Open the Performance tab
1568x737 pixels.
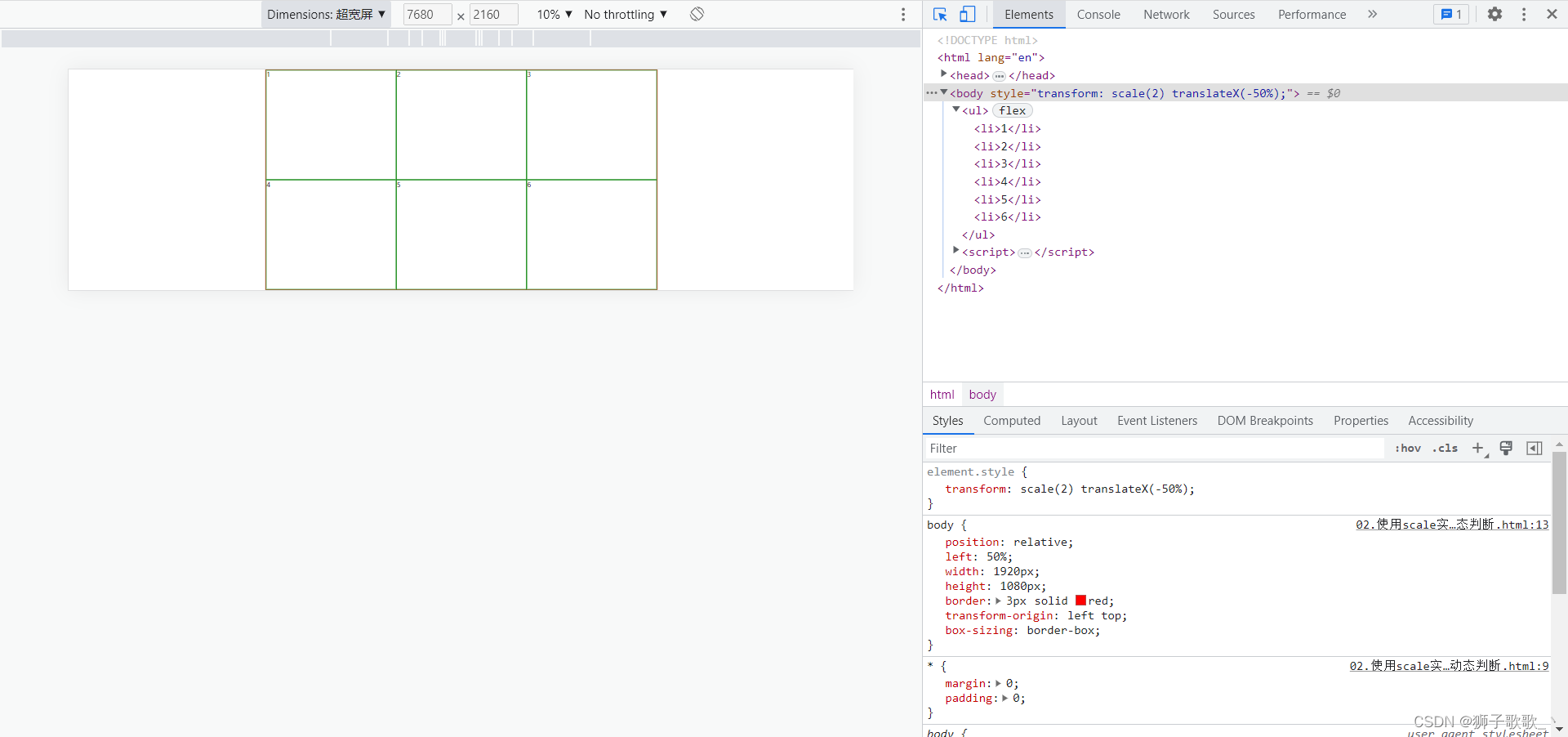point(1312,15)
